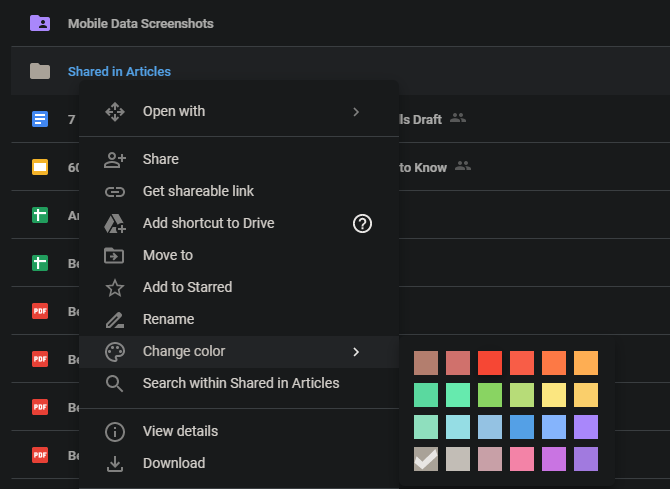Expand the Change color submenu arrow

point(356,351)
